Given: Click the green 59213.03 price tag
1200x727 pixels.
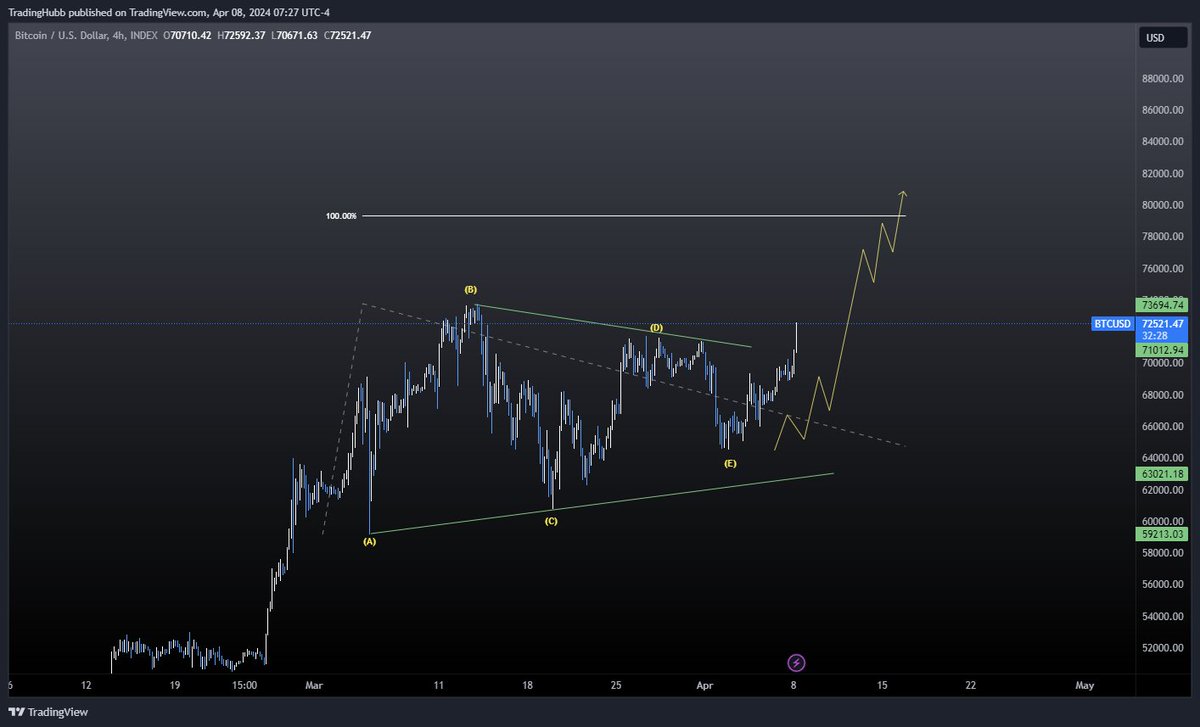Looking at the screenshot, I should (1162, 534).
